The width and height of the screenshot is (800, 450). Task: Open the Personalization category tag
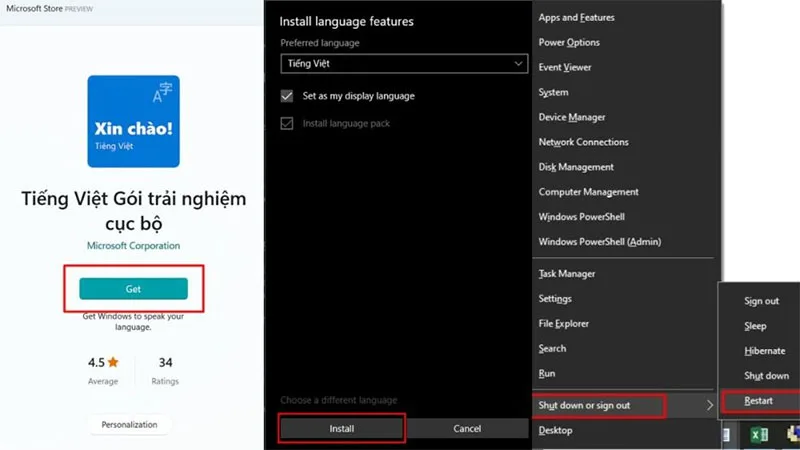point(129,424)
